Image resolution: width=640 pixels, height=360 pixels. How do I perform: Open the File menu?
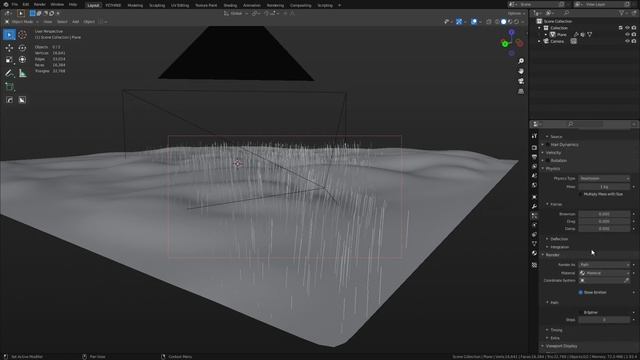pos(15,4)
